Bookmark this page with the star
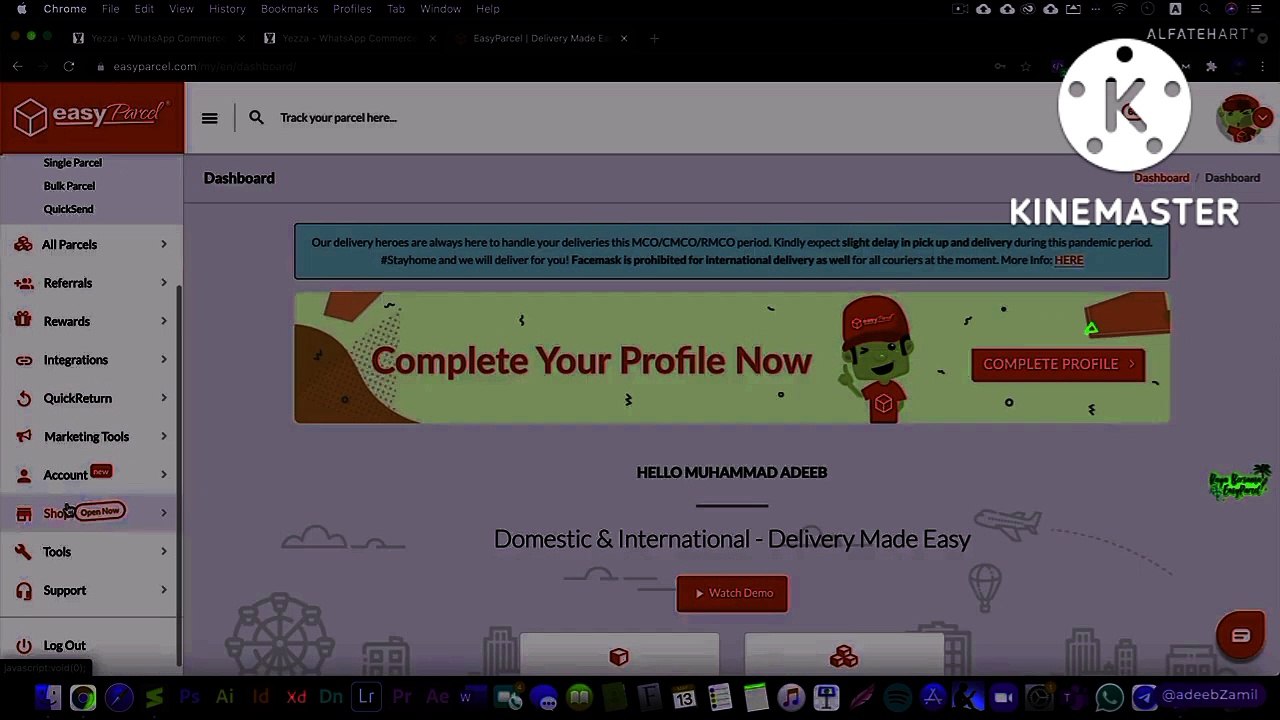 [x=1026, y=66]
